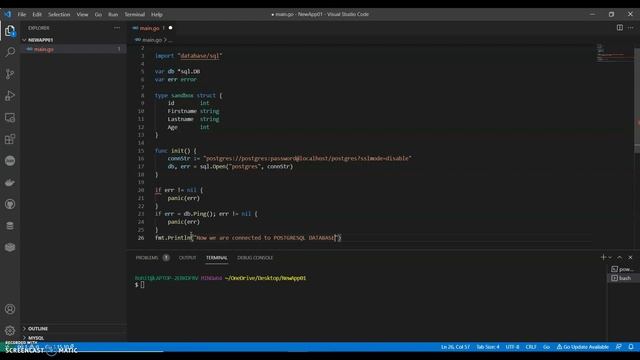This screenshot has width=640, height=360.
Task: Open the Explorer view in activity bar
Action: pyautogui.click(x=10, y=31)
